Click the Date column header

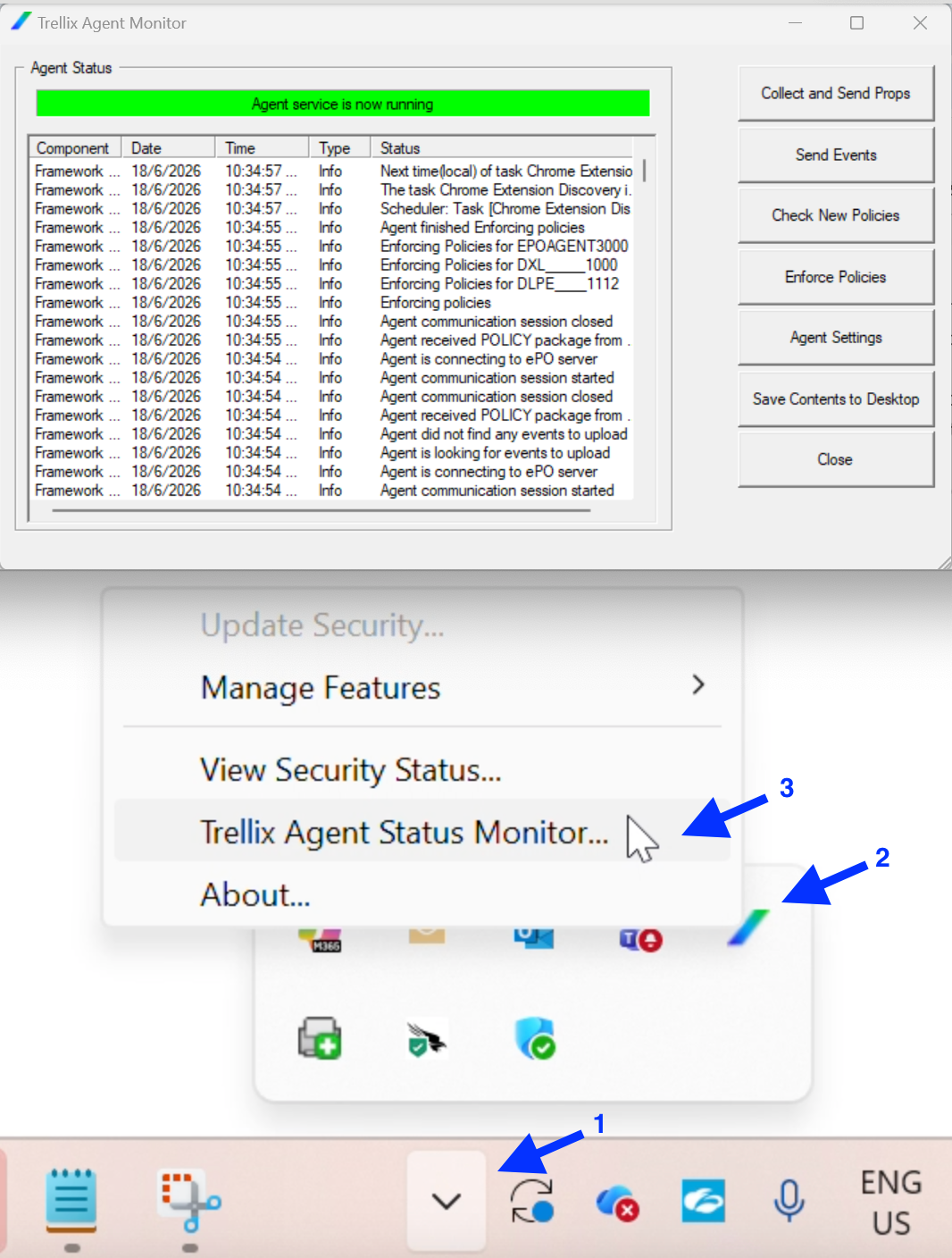pyautogui.click(x=169, y=147)
